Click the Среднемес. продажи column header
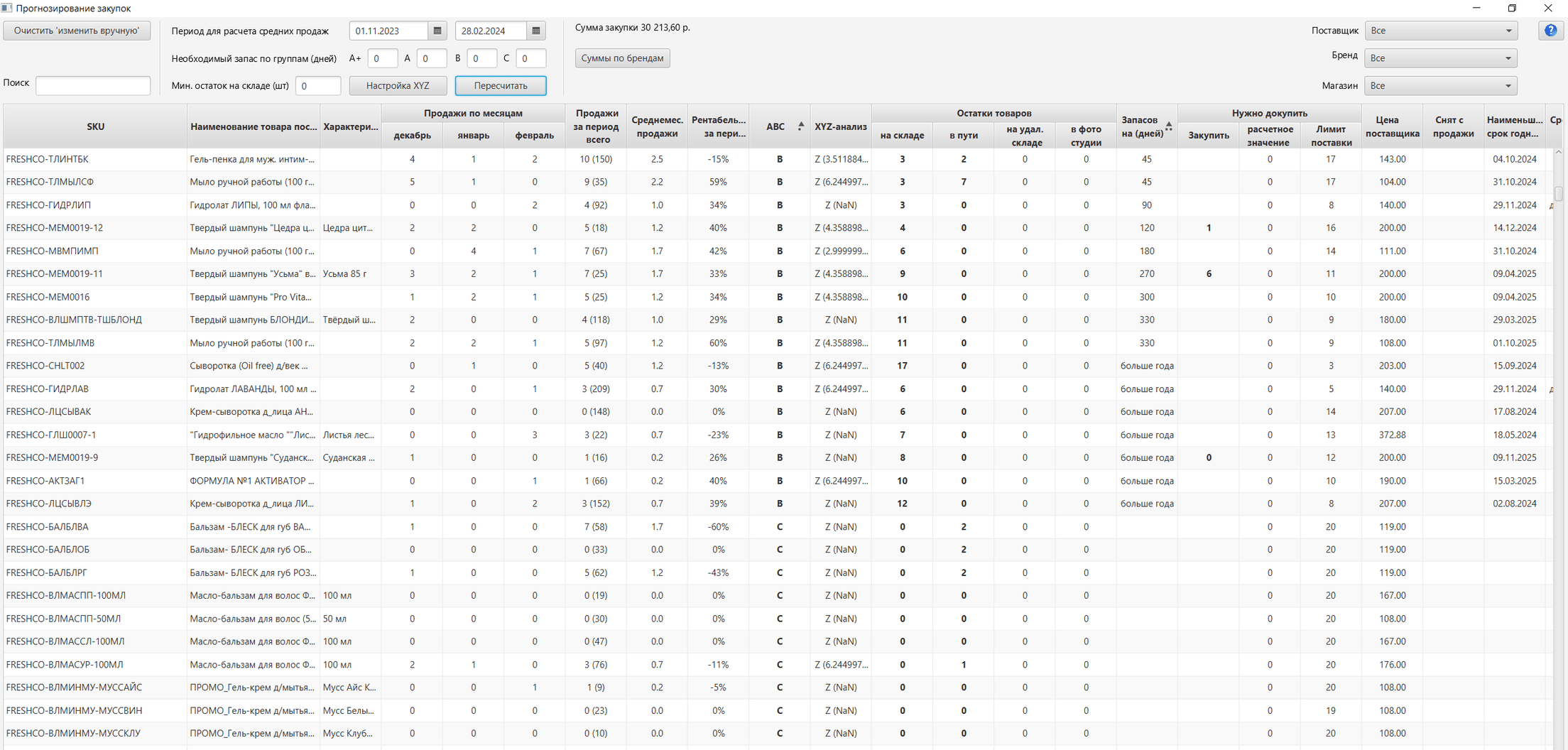The width and height of the screenshot is (1568, 750). [x=657, y=126]
